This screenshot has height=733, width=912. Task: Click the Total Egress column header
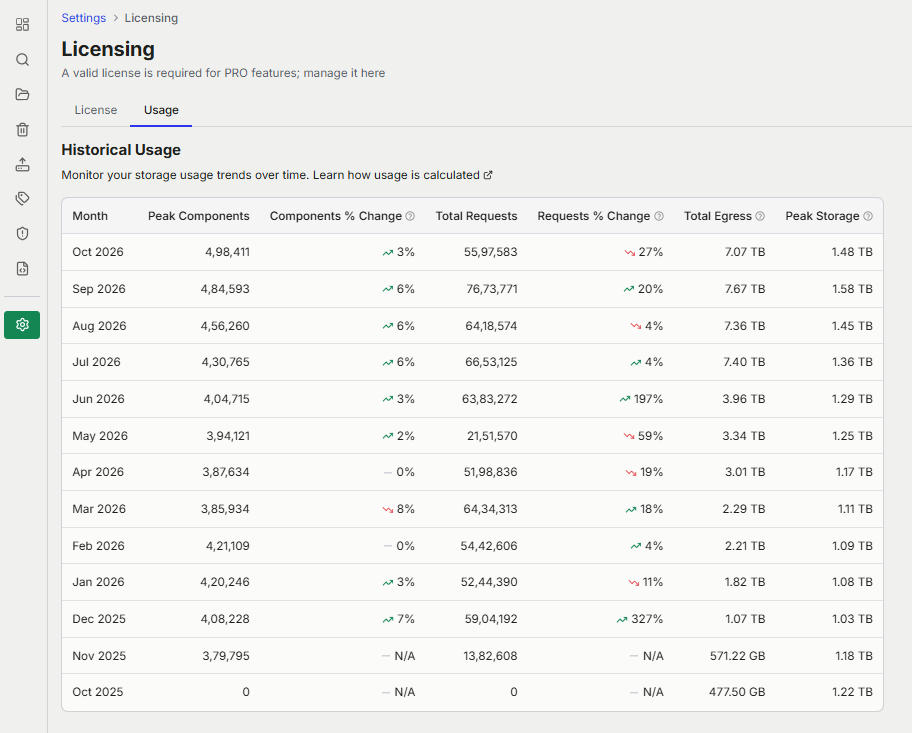(x=718, y=216)
